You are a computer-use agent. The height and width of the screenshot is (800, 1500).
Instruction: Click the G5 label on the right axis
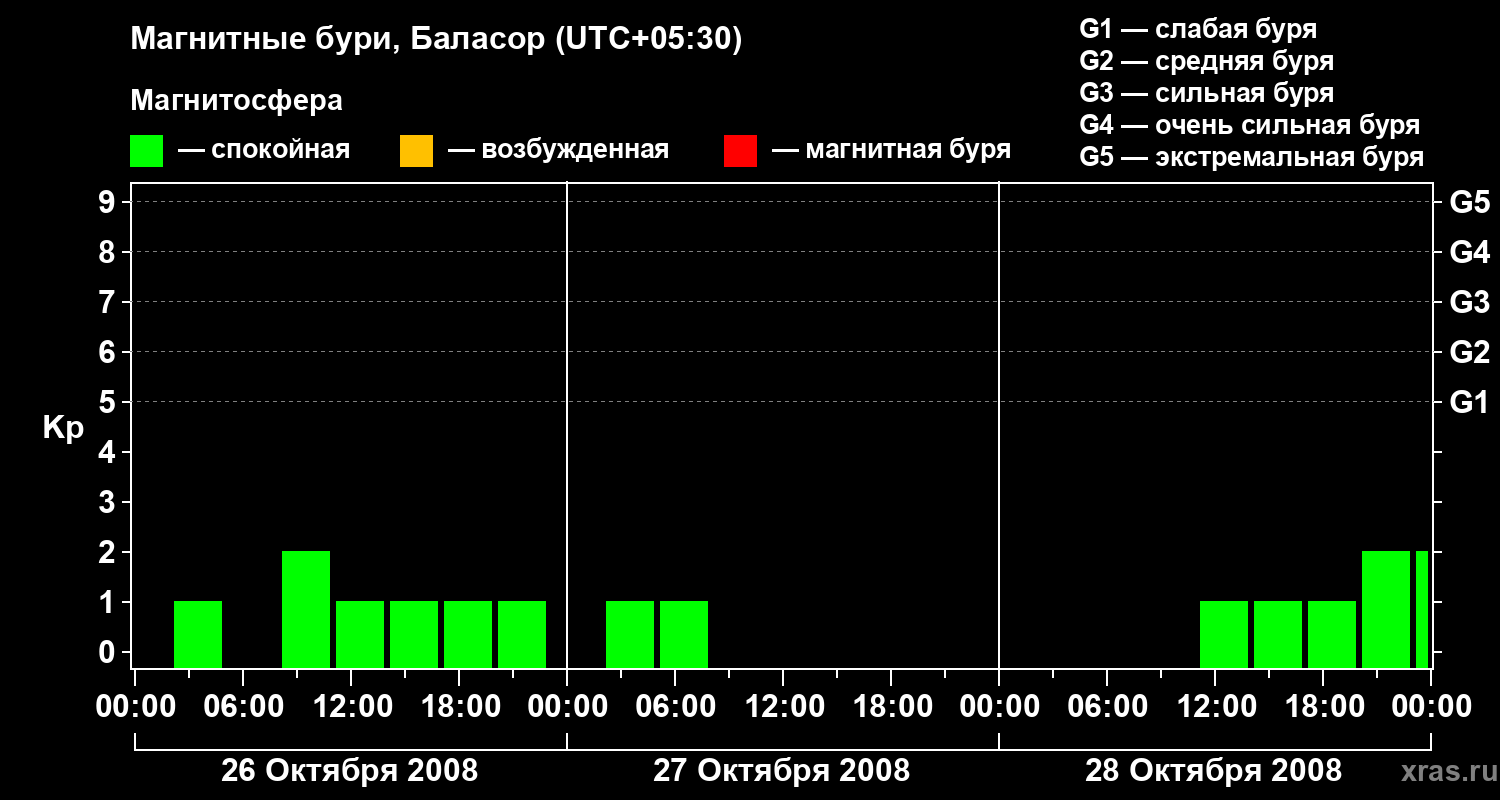1469,202
